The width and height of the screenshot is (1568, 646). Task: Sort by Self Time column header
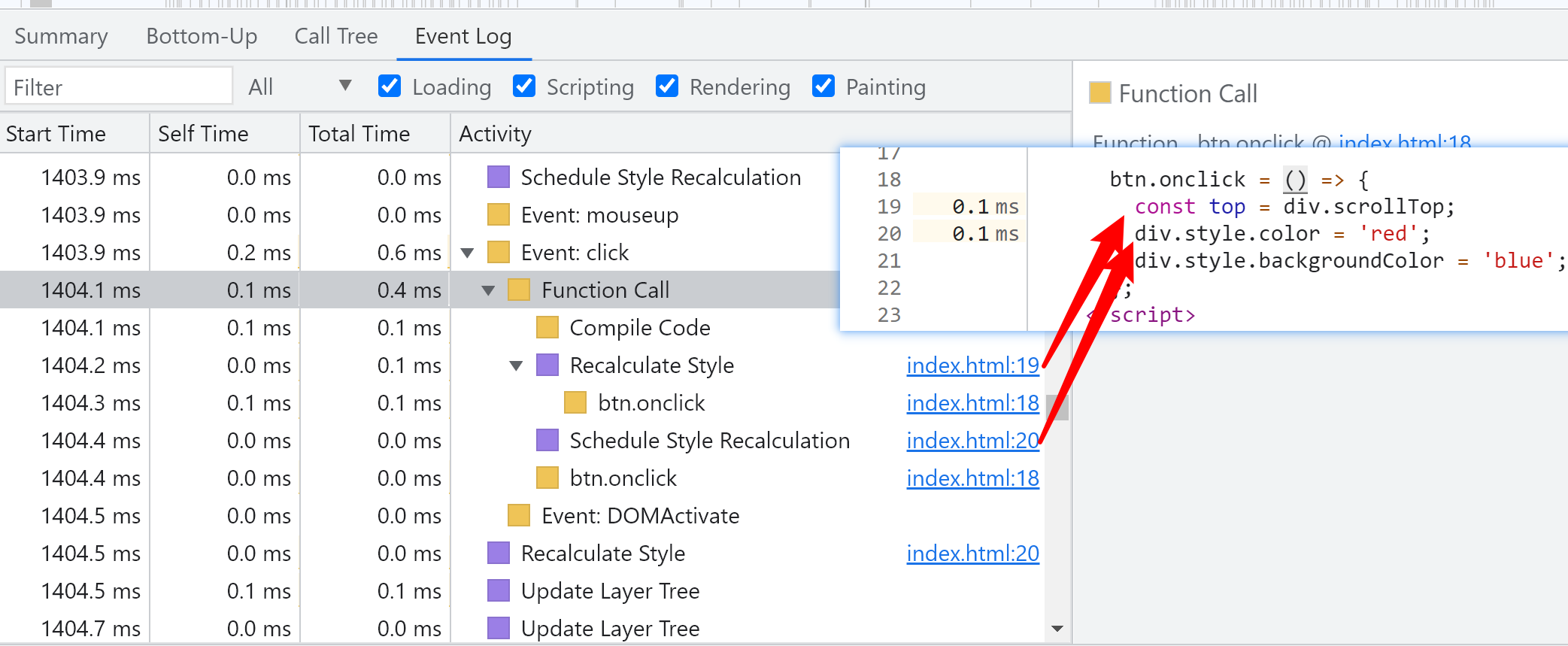[x=225, y=134]
